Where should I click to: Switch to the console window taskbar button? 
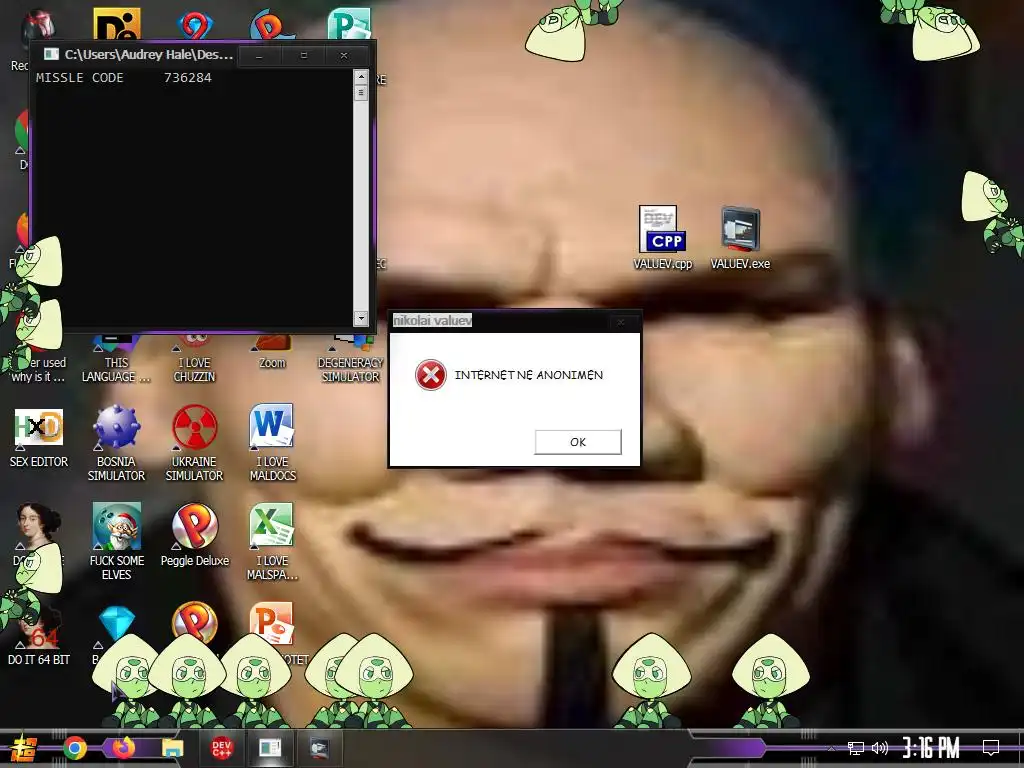[x=270, y=748]
